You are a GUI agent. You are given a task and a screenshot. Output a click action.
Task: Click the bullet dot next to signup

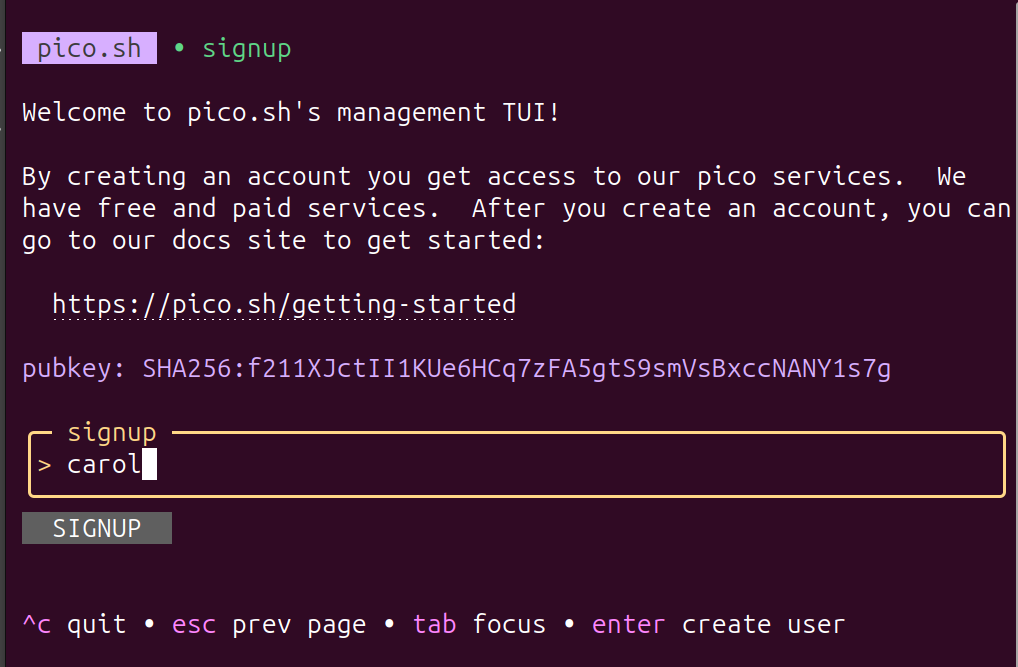coord(179,47)
